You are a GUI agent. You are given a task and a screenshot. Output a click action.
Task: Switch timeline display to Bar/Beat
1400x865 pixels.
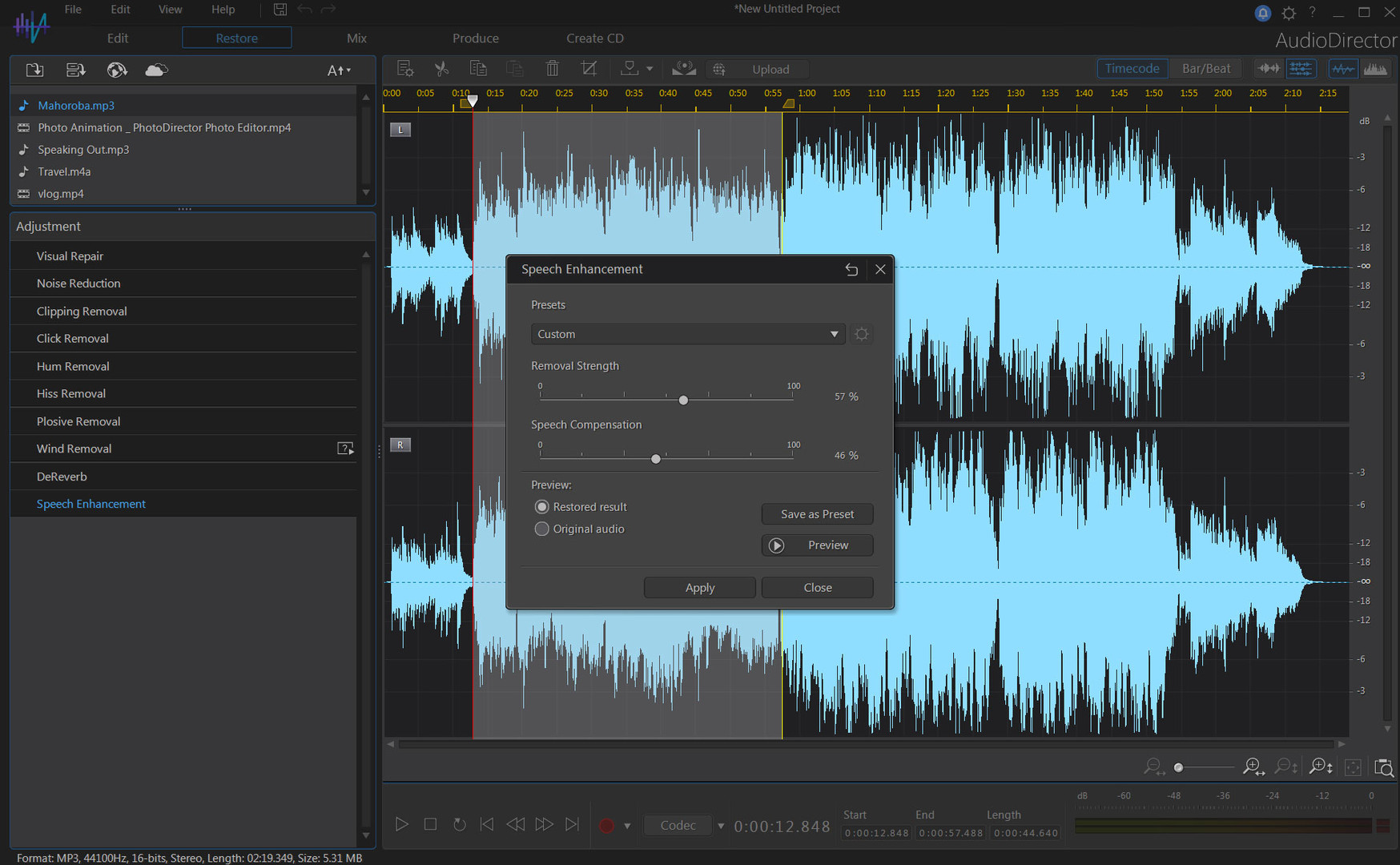(x=1205, y=68)
